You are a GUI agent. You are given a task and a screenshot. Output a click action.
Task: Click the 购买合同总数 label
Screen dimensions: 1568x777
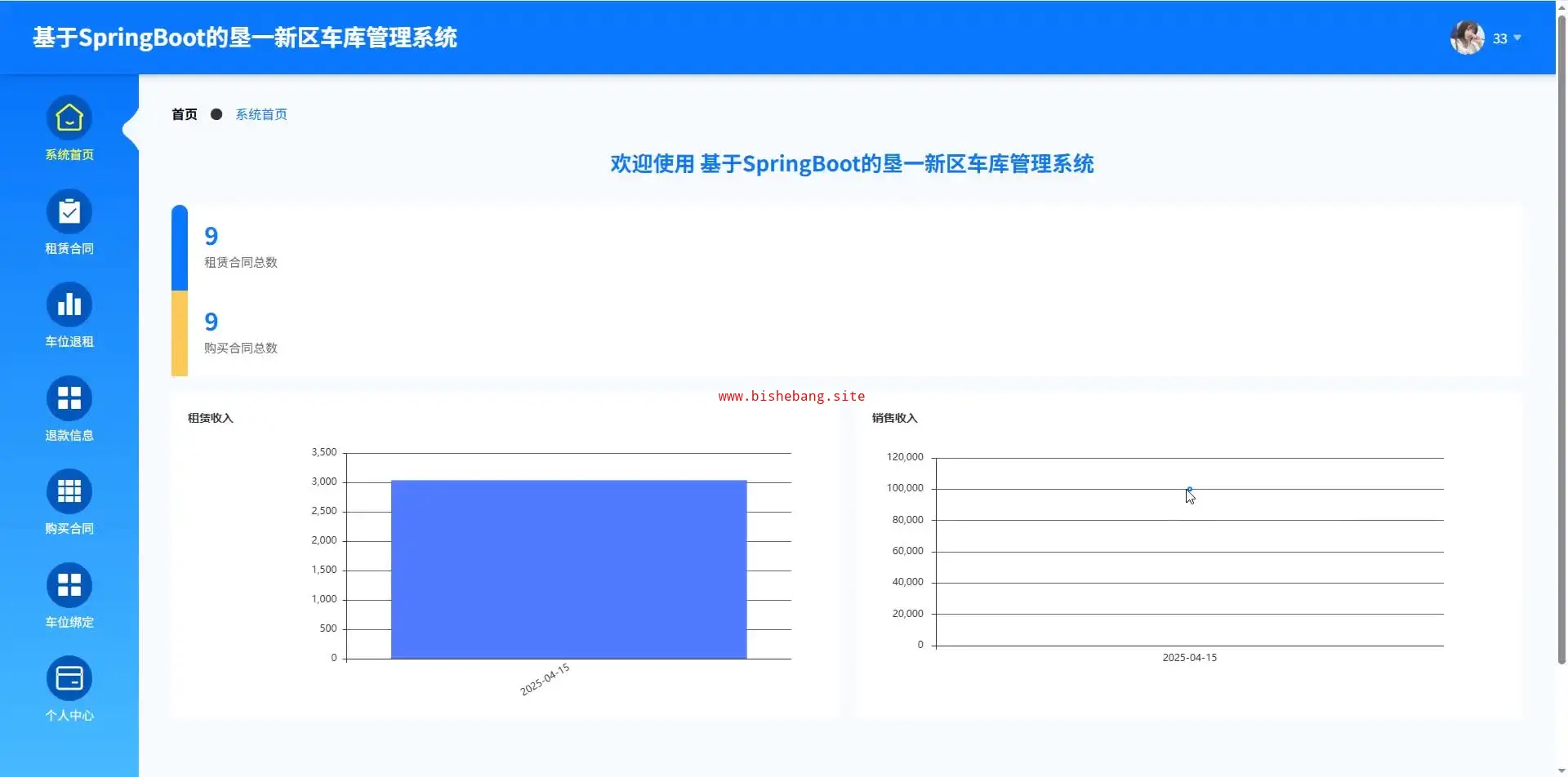click(x=241, y=348)
